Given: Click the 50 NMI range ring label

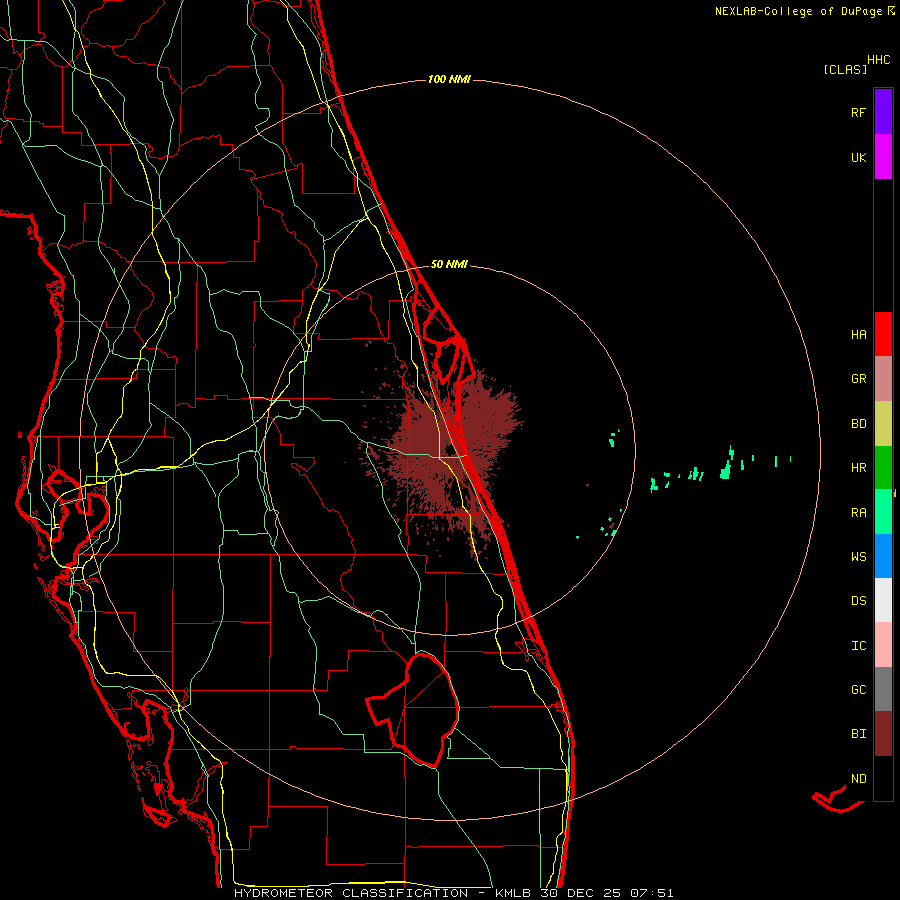Looking at the screenshot, I should click(x=449, y=264).
